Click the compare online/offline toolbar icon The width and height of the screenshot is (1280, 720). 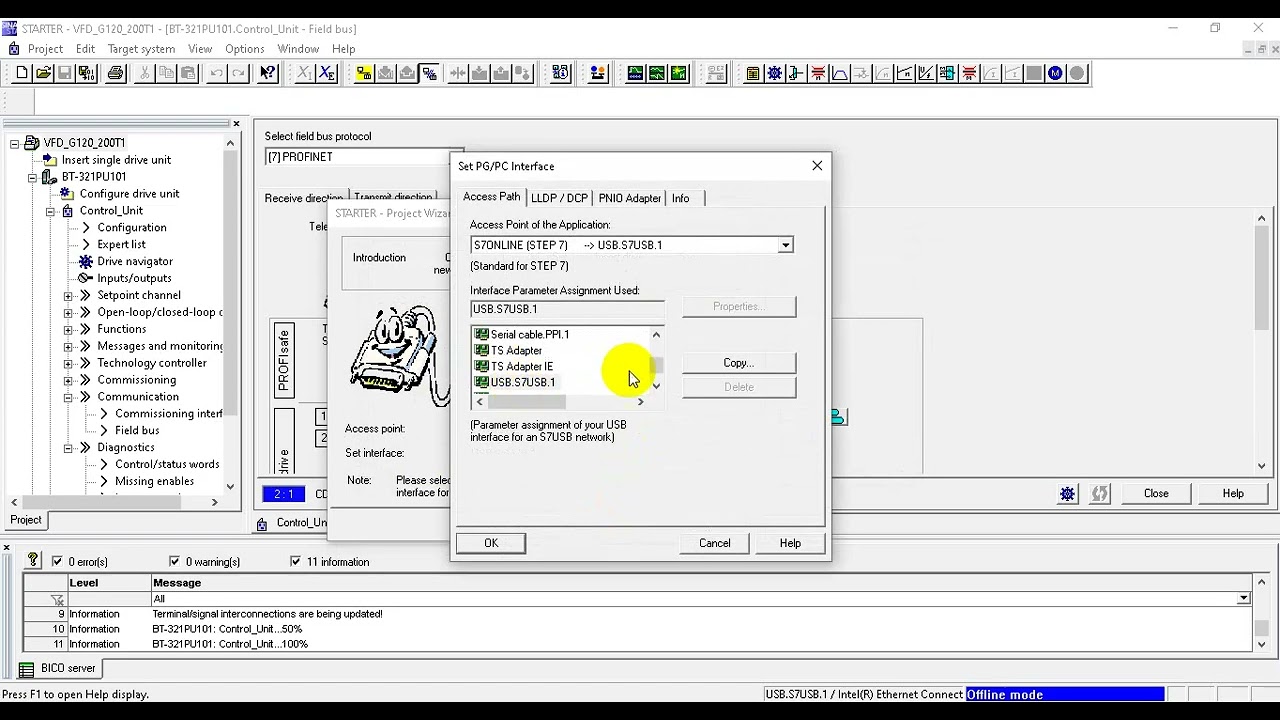[429, 73]
